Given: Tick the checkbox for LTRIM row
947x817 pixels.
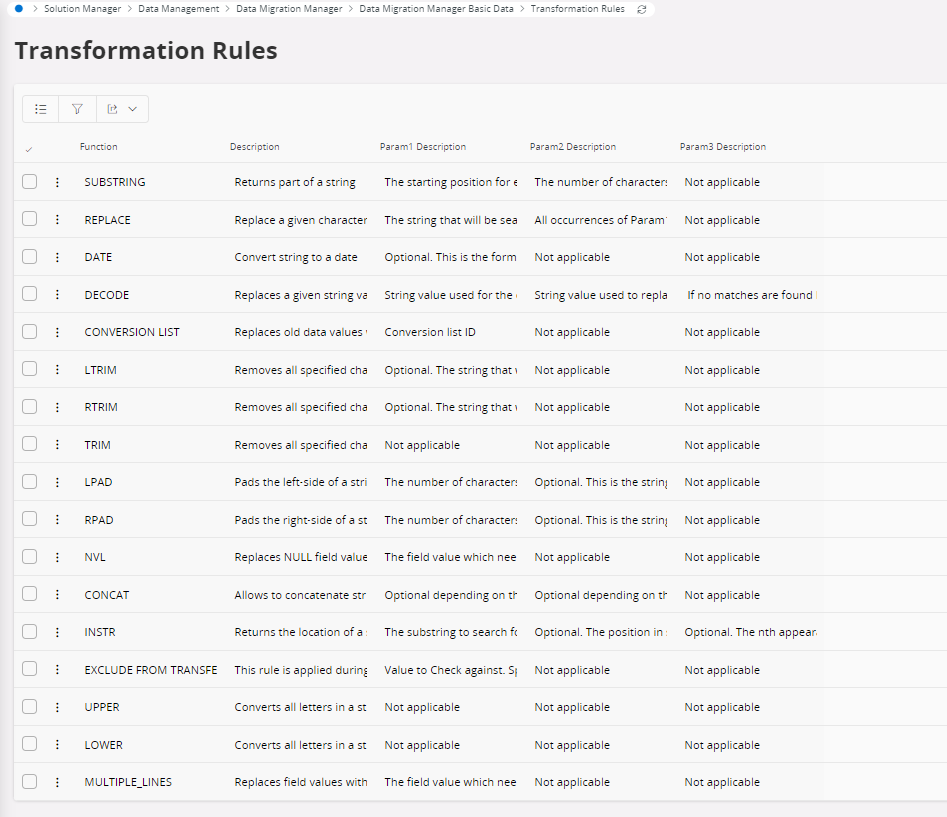Looking at the screenshot, I should [x=30, y=369].
